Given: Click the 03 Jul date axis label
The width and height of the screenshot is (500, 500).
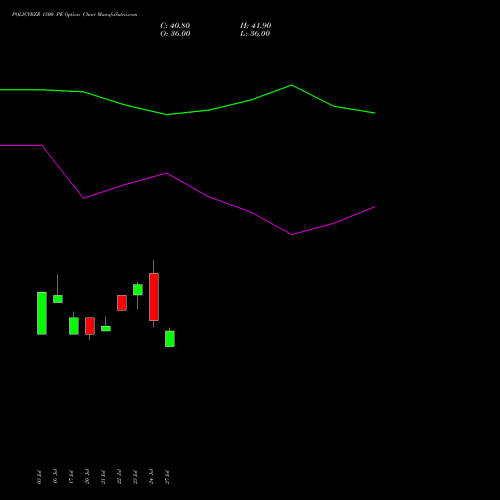Looking at the screenshot, I should click(x=39, y=477).
